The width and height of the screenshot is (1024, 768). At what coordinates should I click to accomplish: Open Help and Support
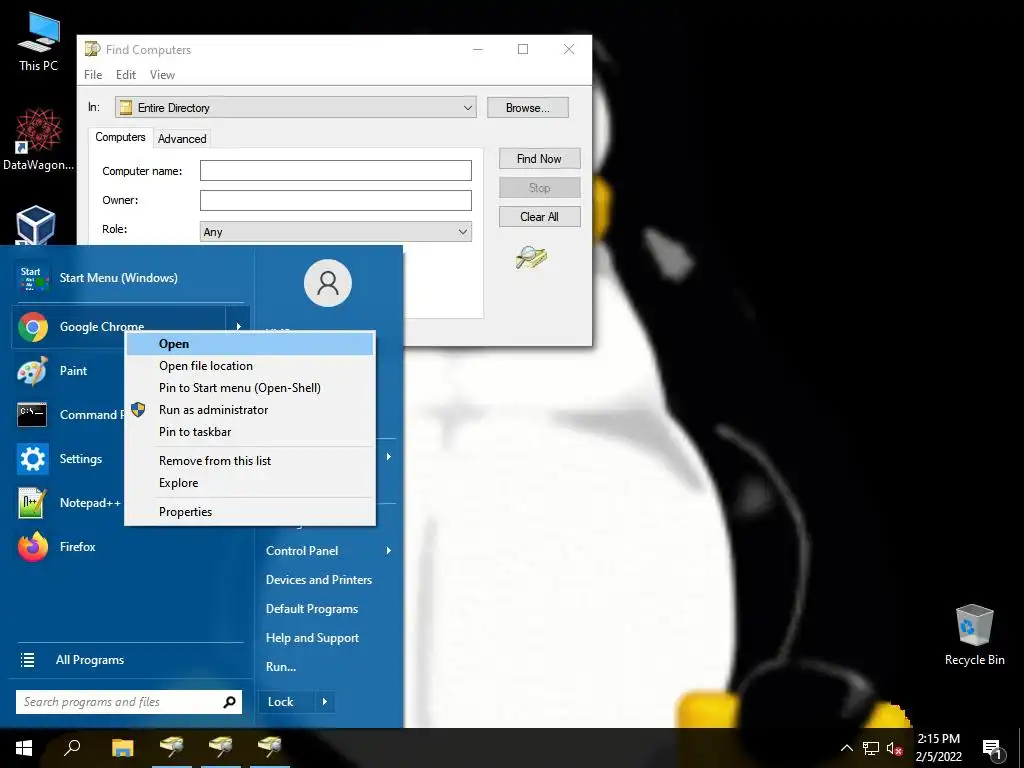point(312,638)
